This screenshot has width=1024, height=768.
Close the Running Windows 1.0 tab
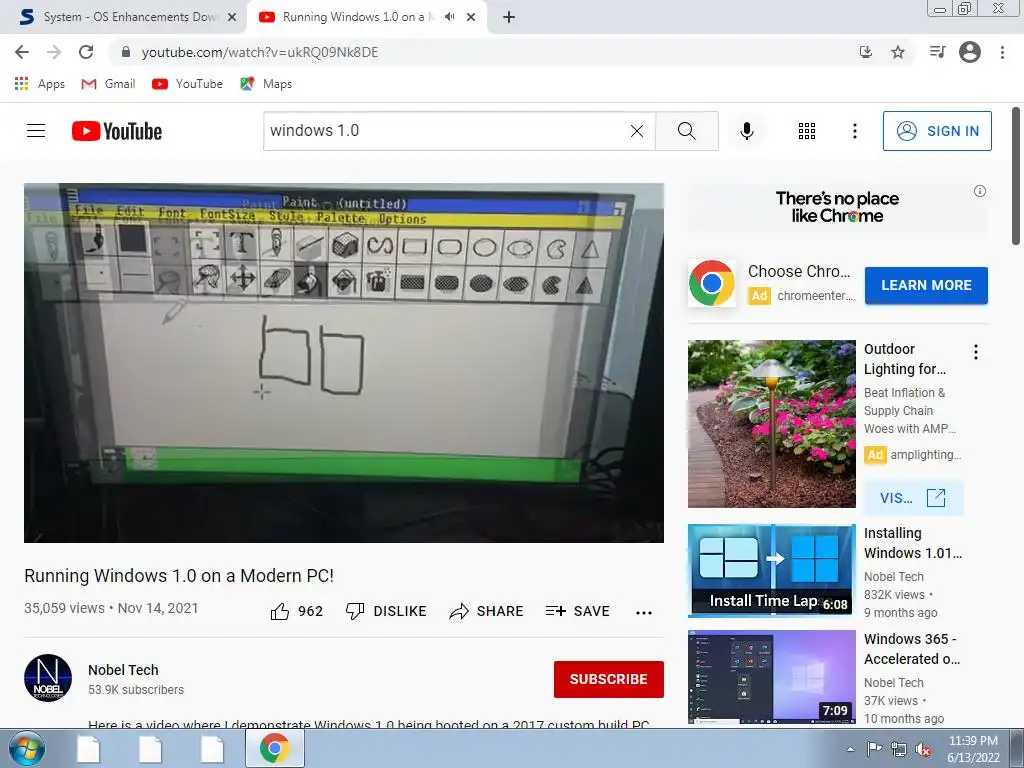click(x=471, y=17)
